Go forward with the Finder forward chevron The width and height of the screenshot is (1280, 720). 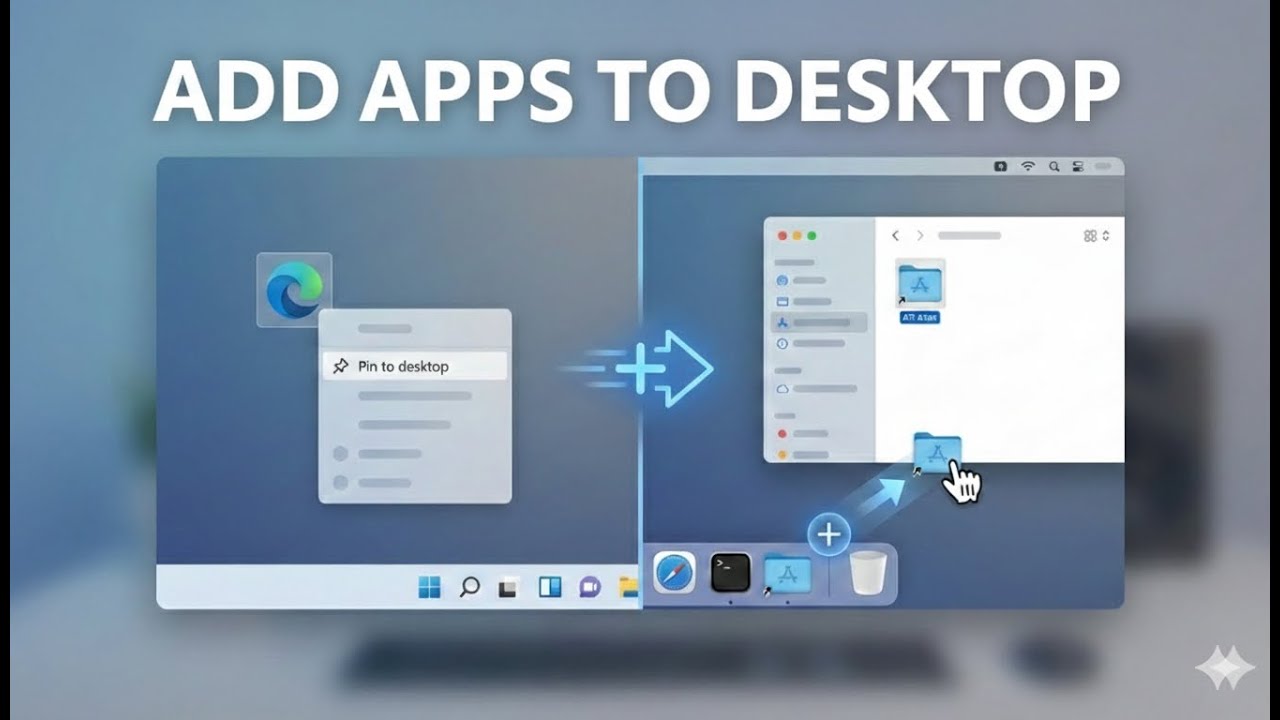[920, 236]
